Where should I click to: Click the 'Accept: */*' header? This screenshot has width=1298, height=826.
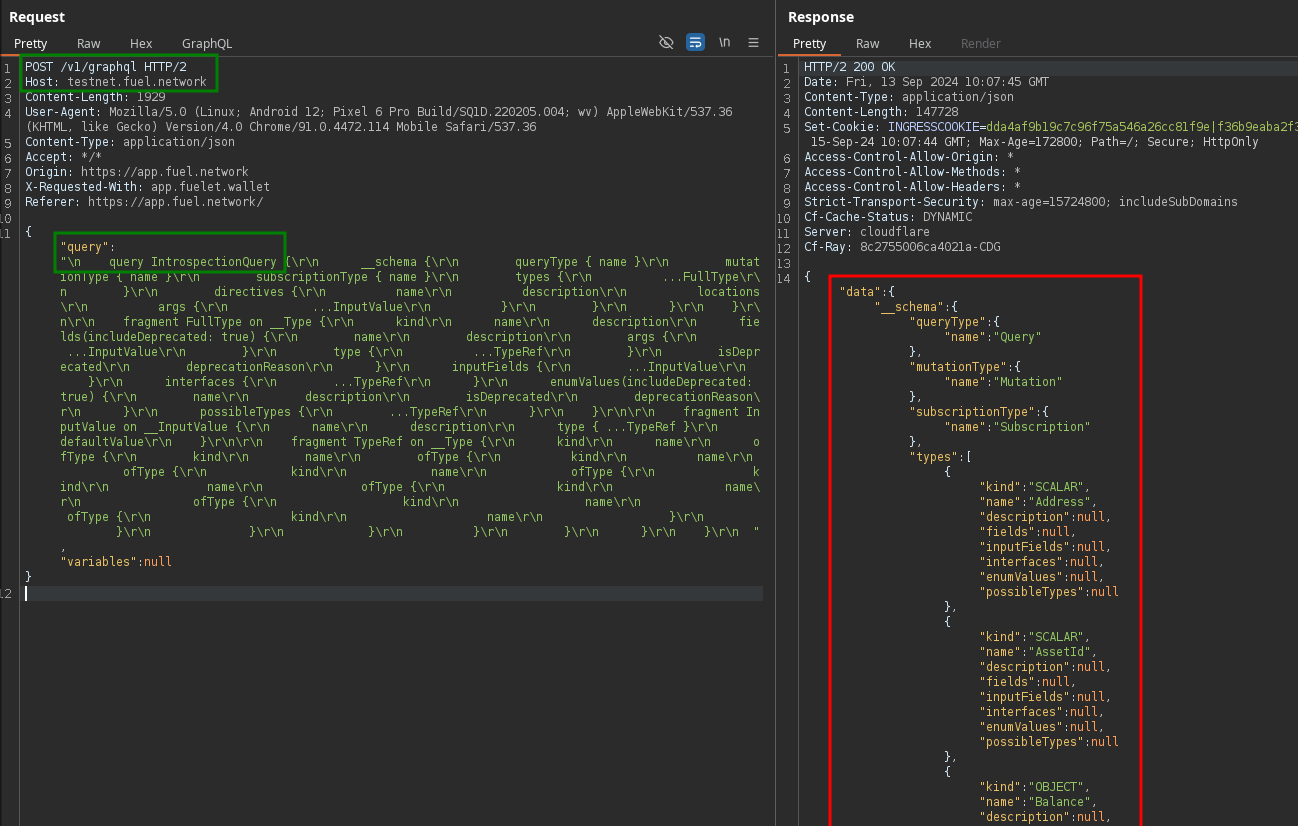63,157
